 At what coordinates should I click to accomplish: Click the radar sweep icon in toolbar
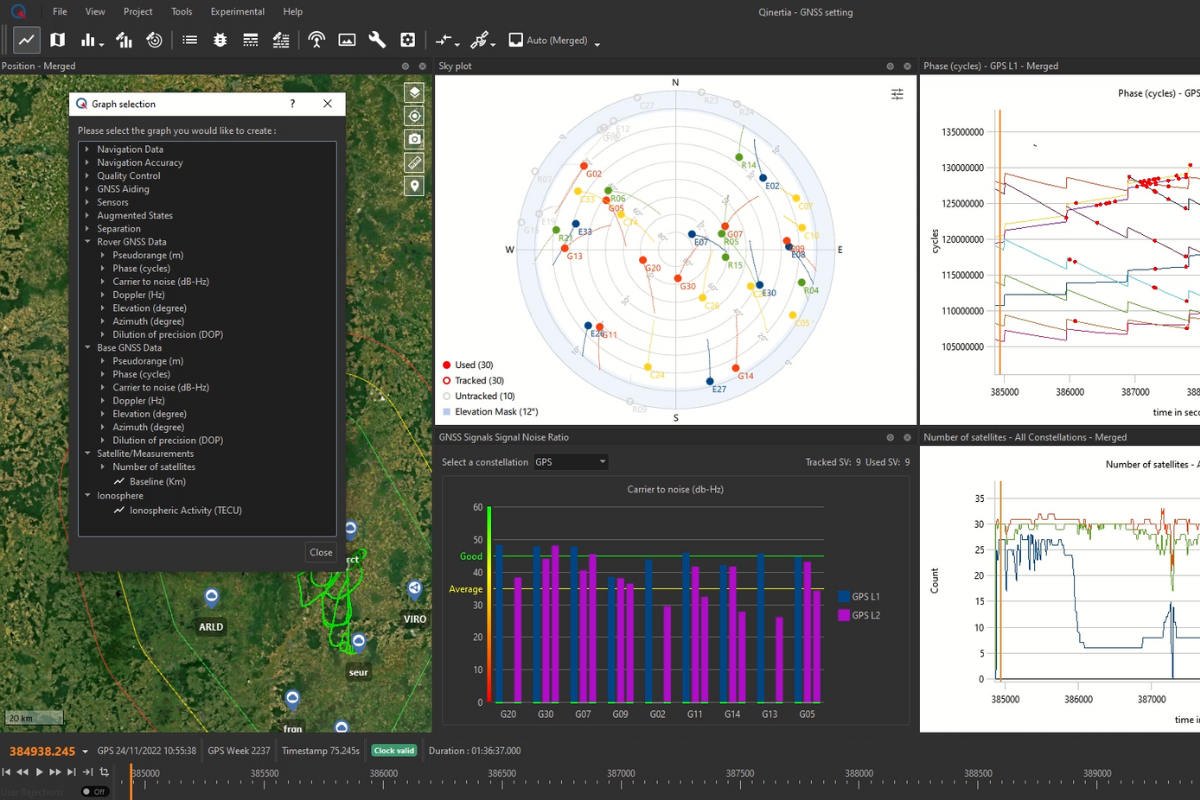[154, 40]
